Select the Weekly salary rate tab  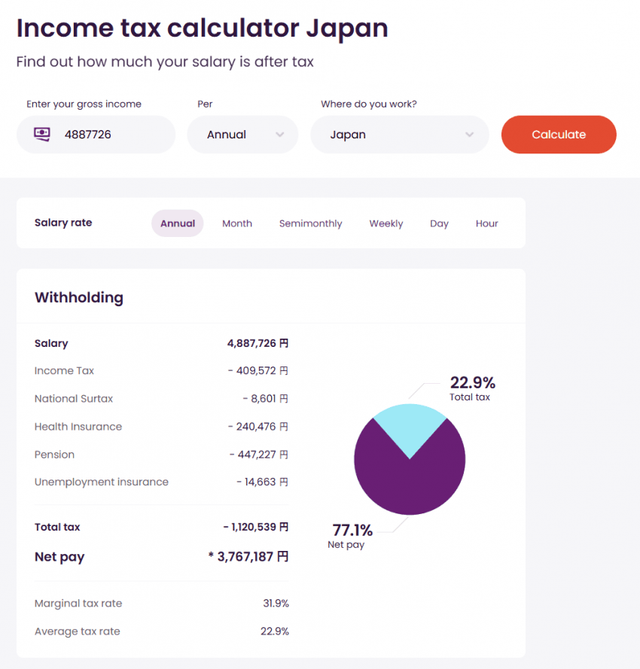coord(386,223)
